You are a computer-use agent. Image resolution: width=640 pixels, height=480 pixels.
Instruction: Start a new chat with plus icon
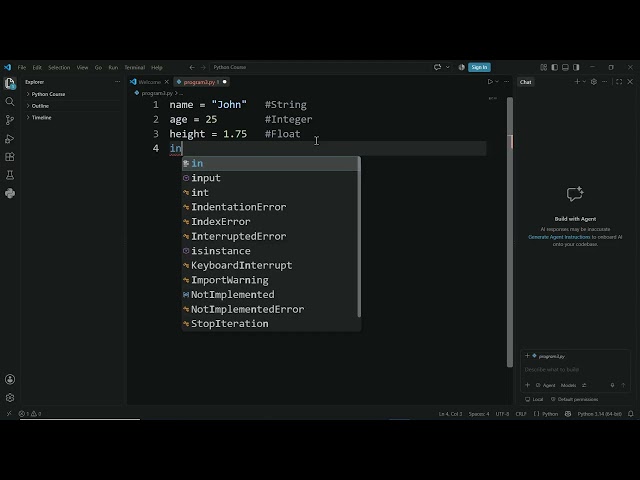pyautogui.click(x=577, y=82)
